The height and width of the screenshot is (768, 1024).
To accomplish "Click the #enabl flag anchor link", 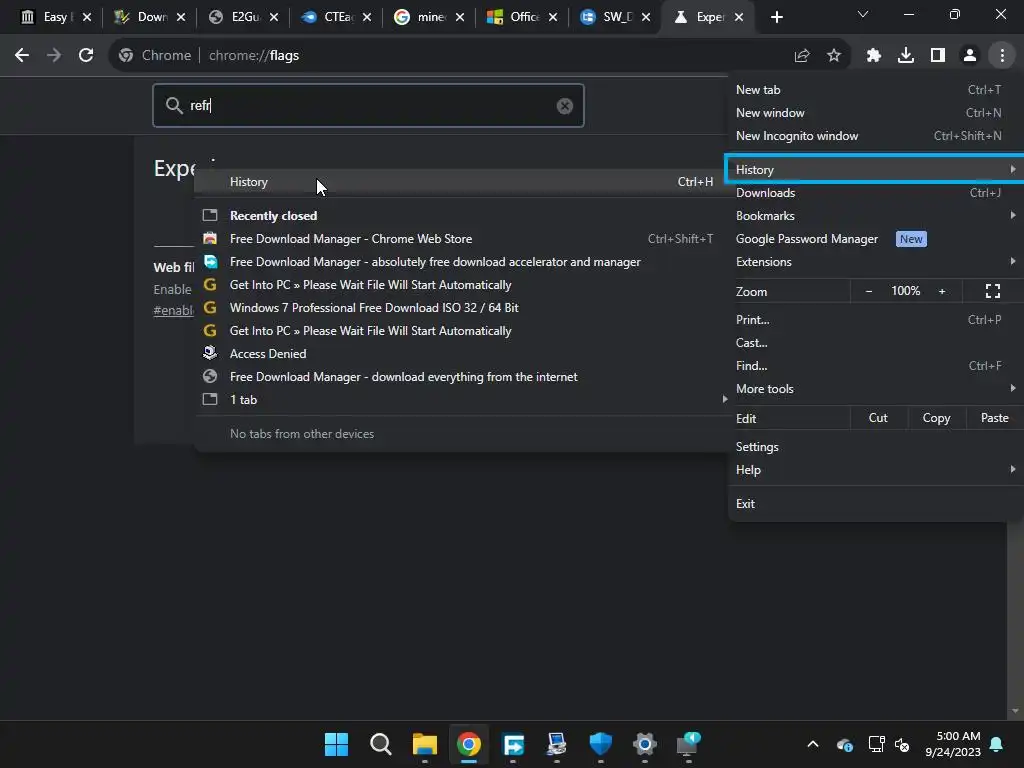I will tap(174, 310).
